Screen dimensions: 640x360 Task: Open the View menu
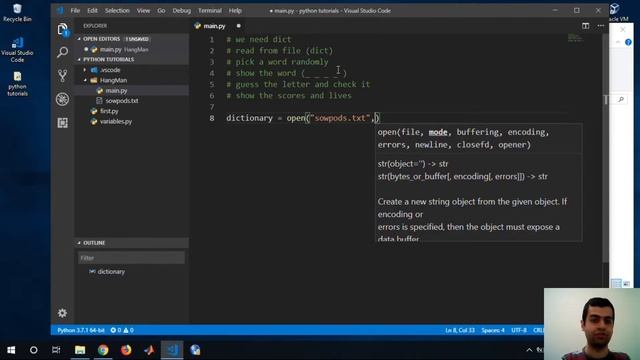(143, 11)
